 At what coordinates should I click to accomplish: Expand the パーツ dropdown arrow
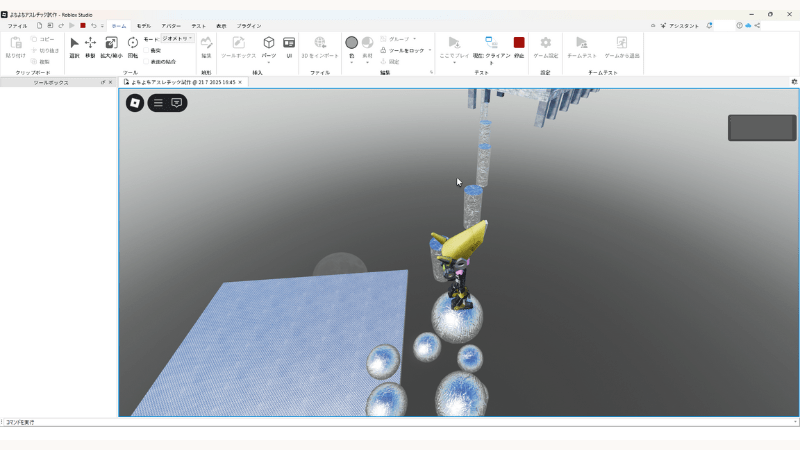(x=269, y=62)
